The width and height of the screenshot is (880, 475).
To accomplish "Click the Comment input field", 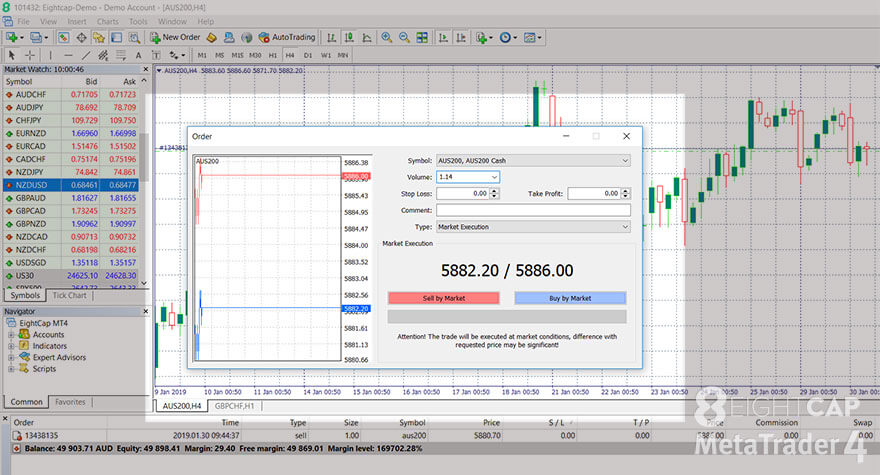I will [x=533, y=210].
